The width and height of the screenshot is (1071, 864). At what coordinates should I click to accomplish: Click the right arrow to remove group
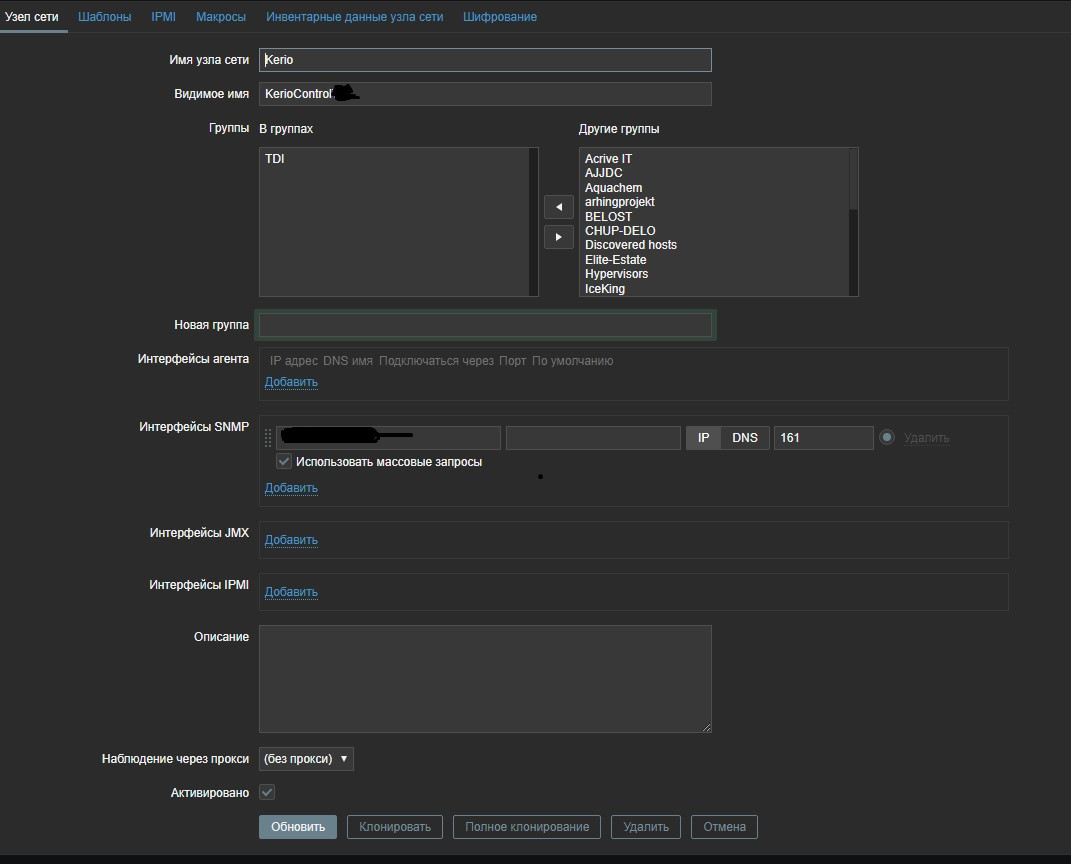pyautogui.click(x=558, y=237)
